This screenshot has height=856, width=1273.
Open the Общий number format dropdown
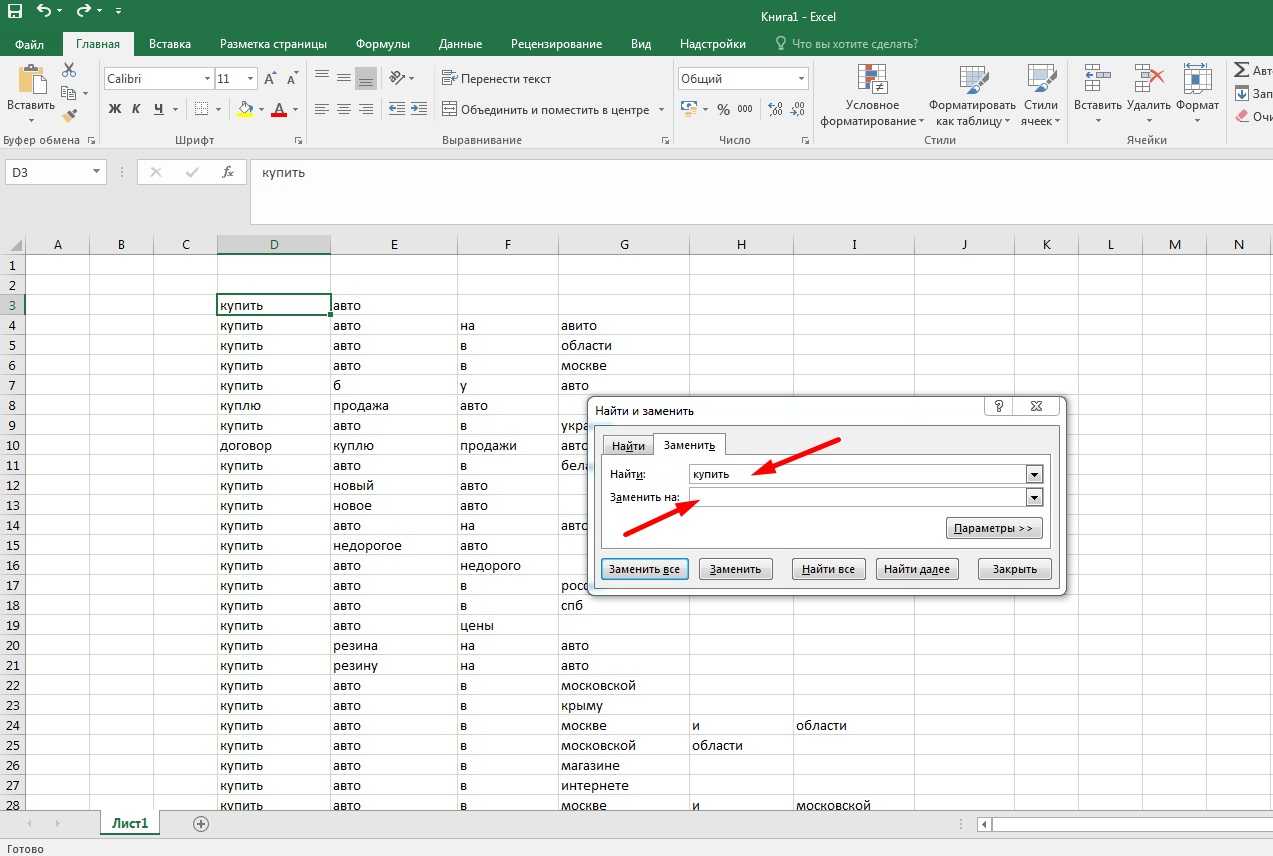coord(801,79)
